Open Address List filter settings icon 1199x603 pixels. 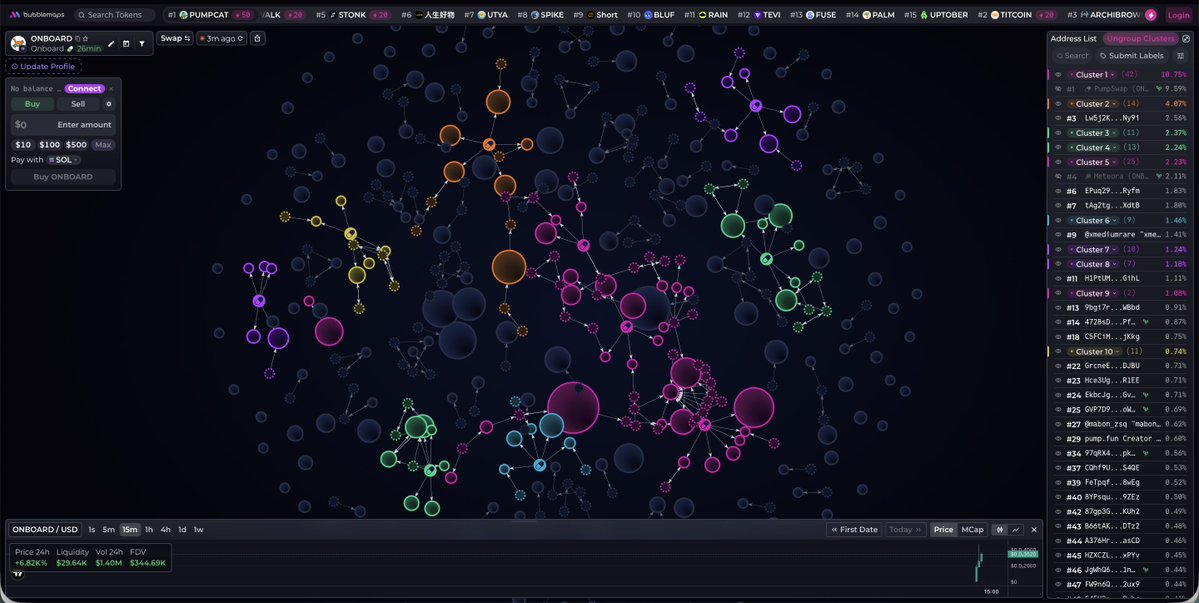(x=1181, y=56)
